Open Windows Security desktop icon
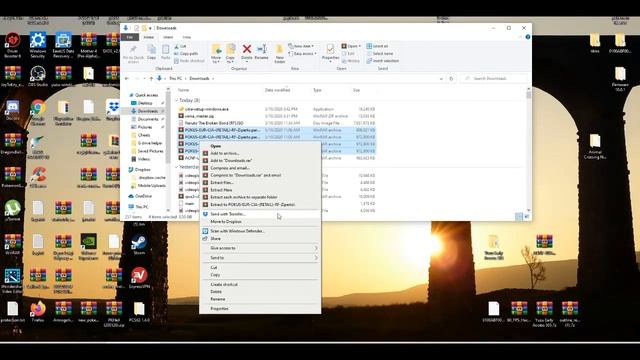This screenshot has height=360, width=640. tap(38, 45)
